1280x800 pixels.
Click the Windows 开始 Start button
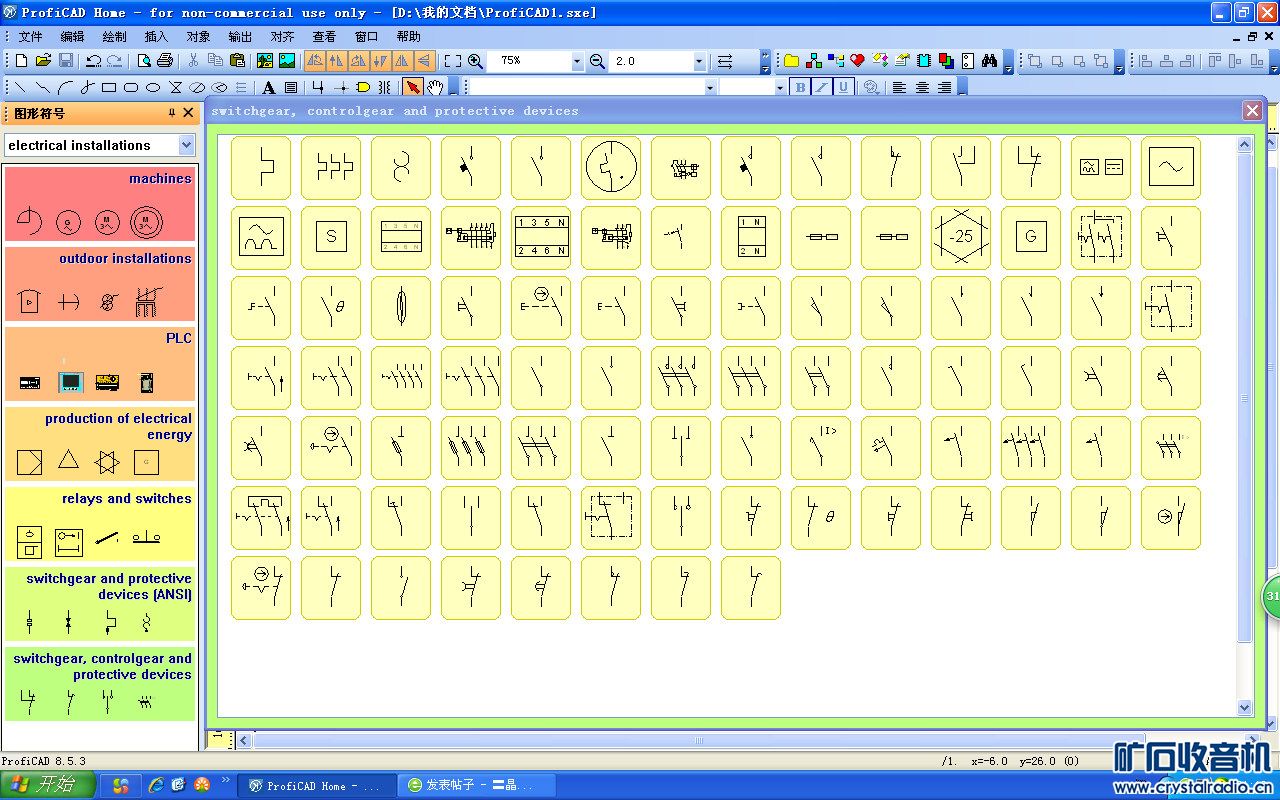48,785
